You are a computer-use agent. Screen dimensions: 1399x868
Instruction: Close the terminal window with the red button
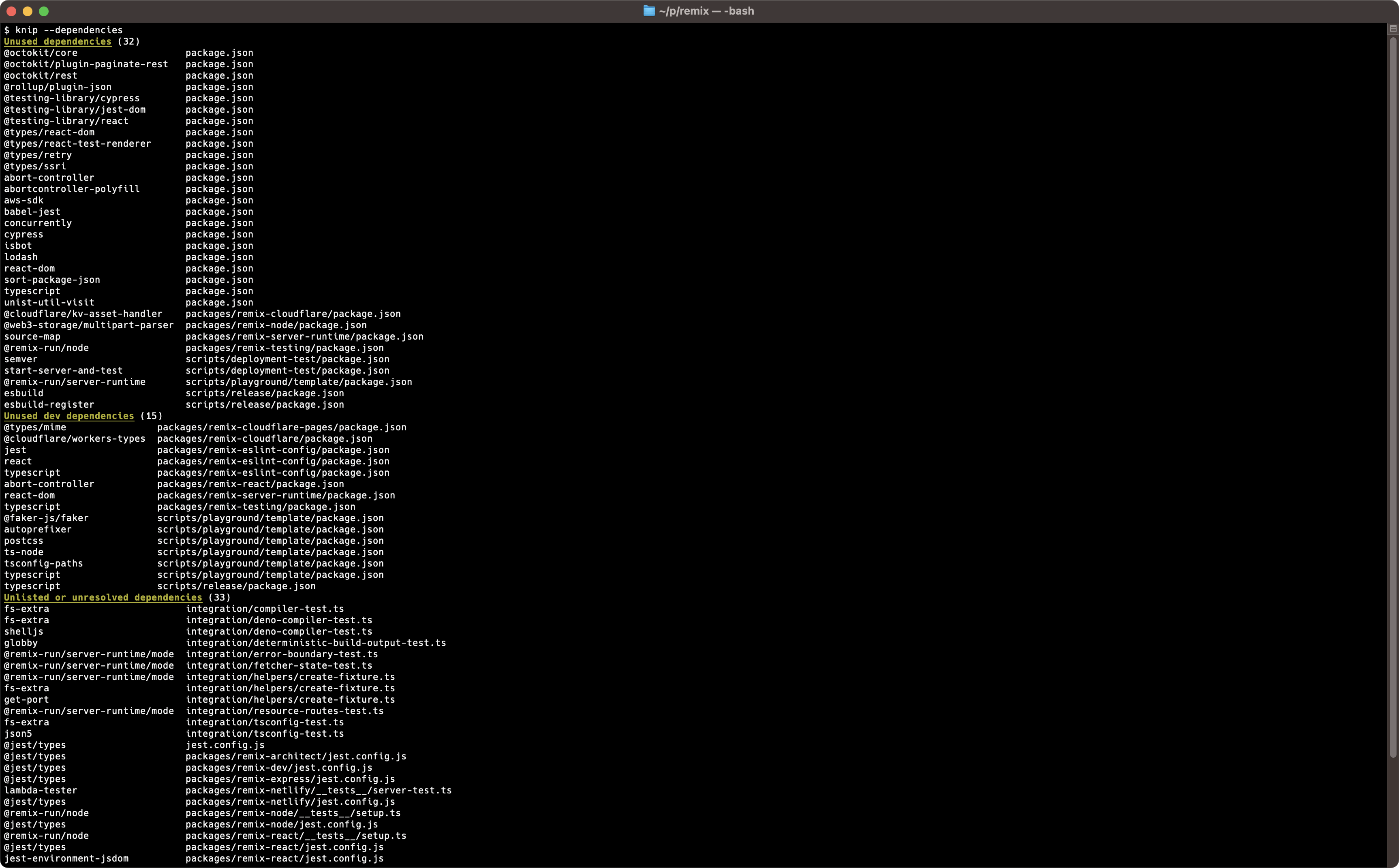click(11, 11)
